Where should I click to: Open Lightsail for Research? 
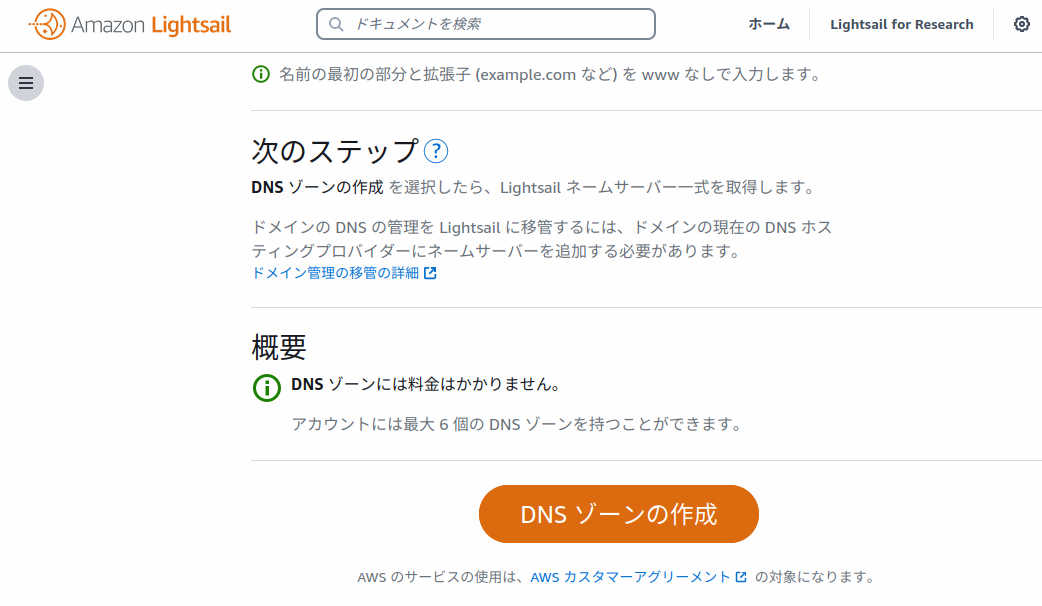[x=901, y=25]
